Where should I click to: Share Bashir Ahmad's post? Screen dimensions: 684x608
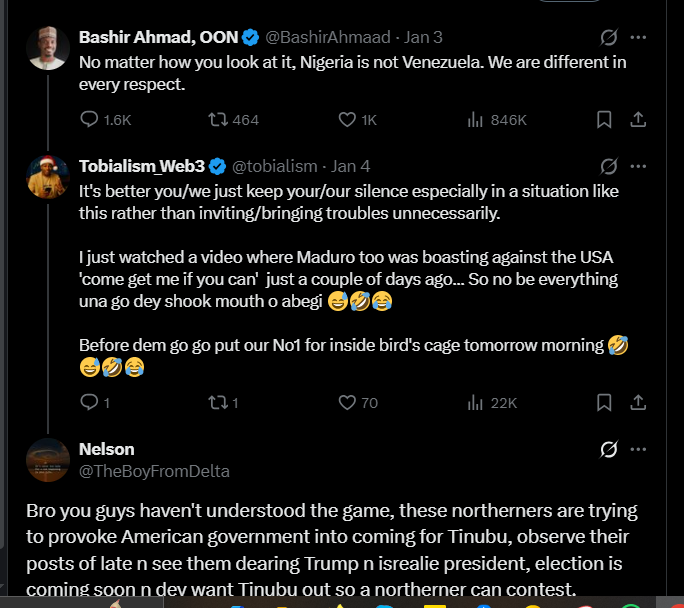tap(638, 120)
